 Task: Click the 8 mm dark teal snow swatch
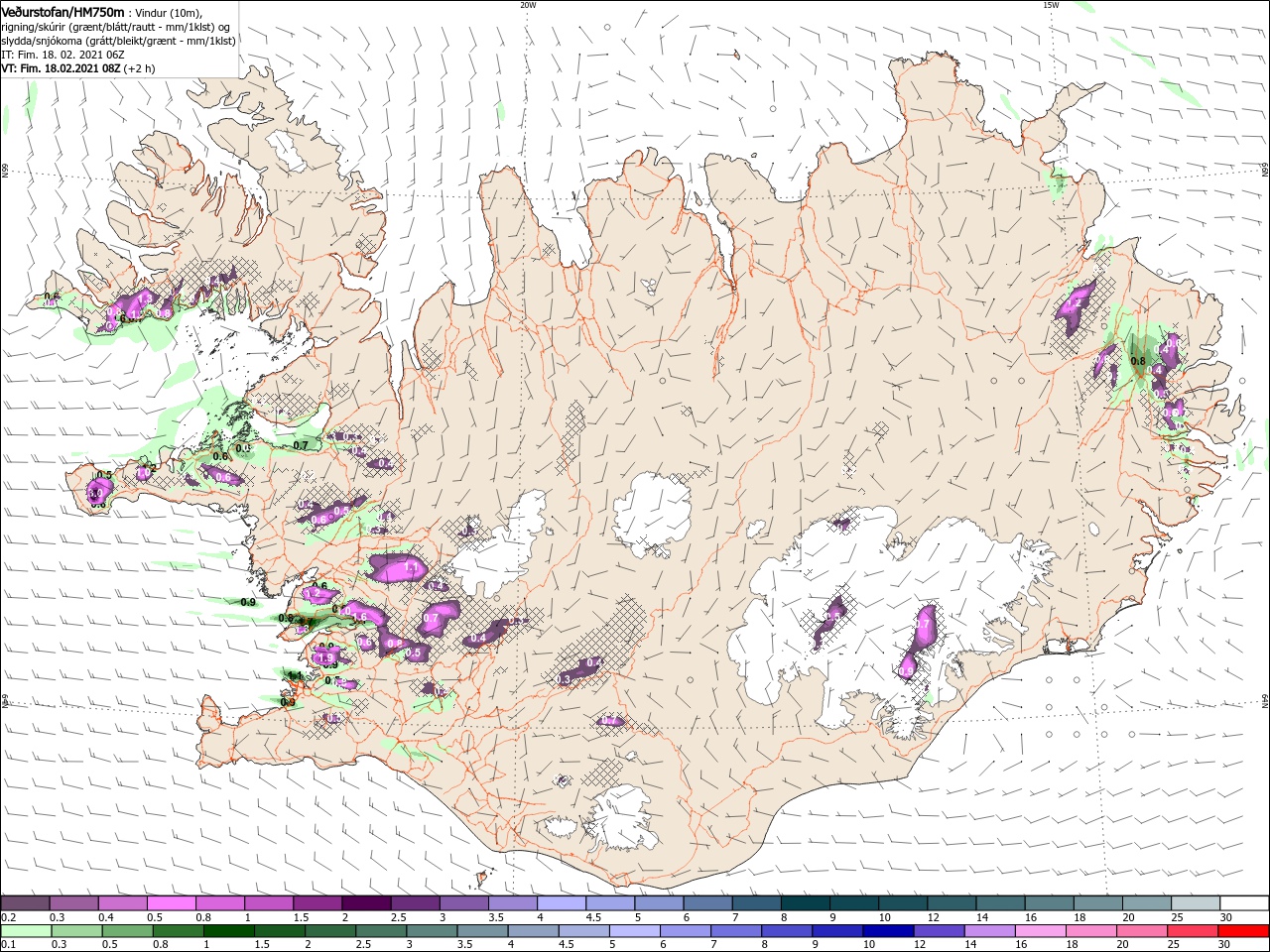804,903
